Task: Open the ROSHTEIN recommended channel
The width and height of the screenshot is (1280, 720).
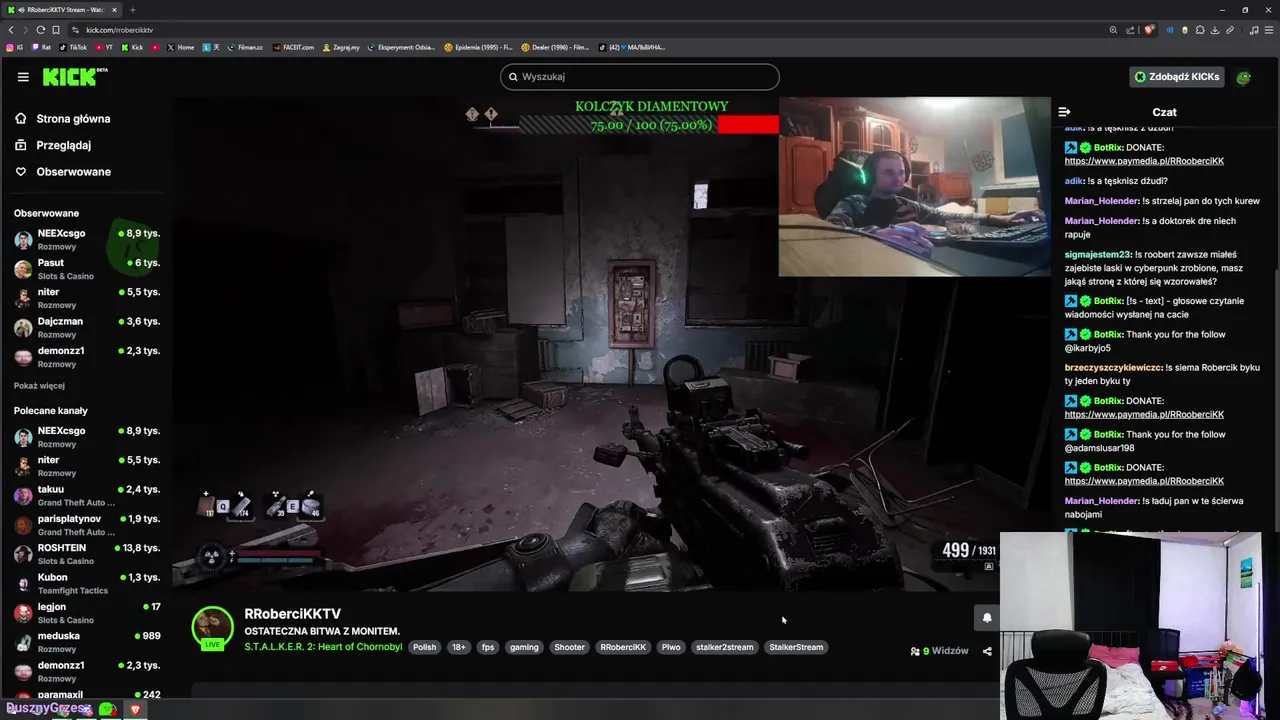Action: point(86,554)
